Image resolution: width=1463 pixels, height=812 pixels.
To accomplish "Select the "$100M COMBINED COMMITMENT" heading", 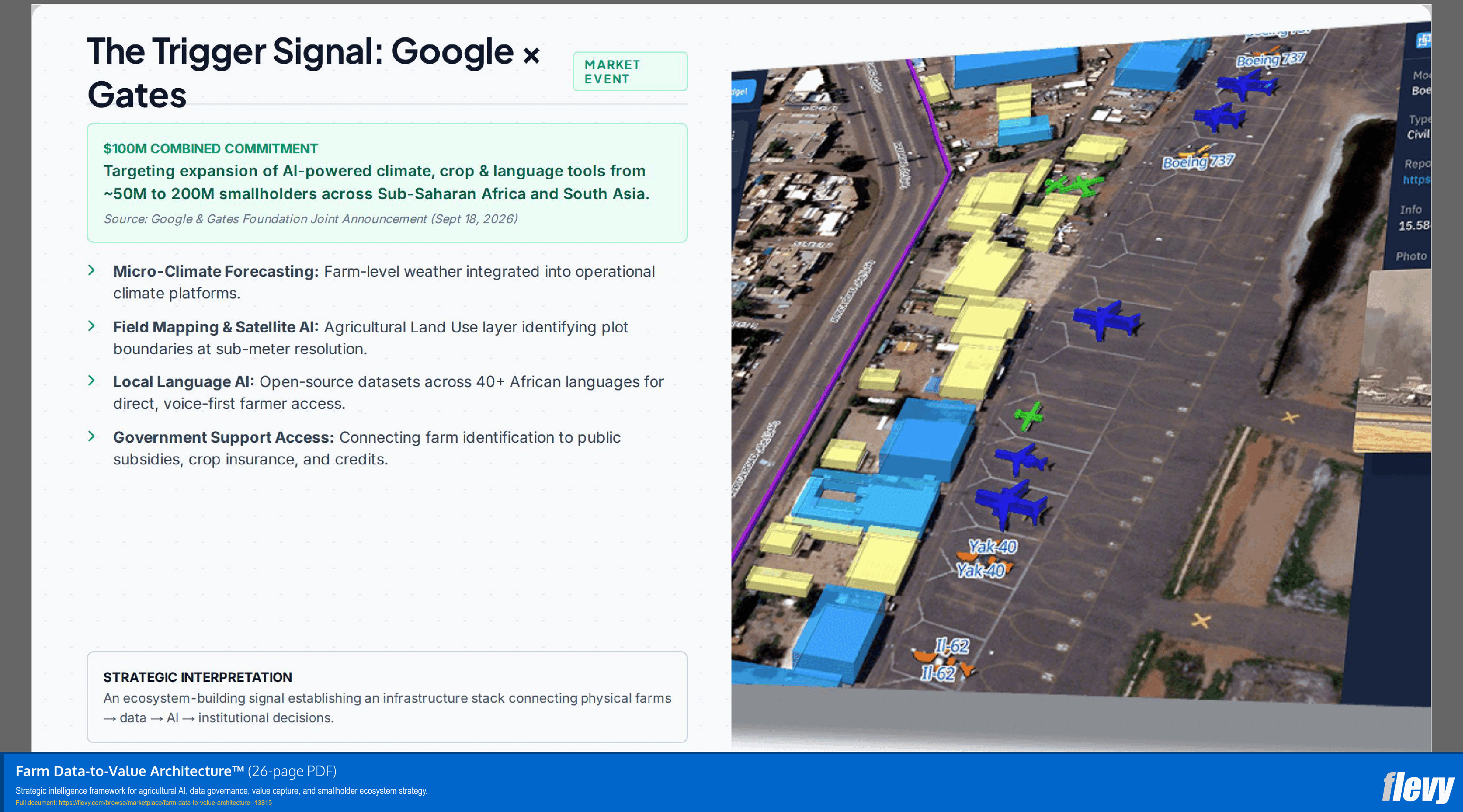I will 210,149.
